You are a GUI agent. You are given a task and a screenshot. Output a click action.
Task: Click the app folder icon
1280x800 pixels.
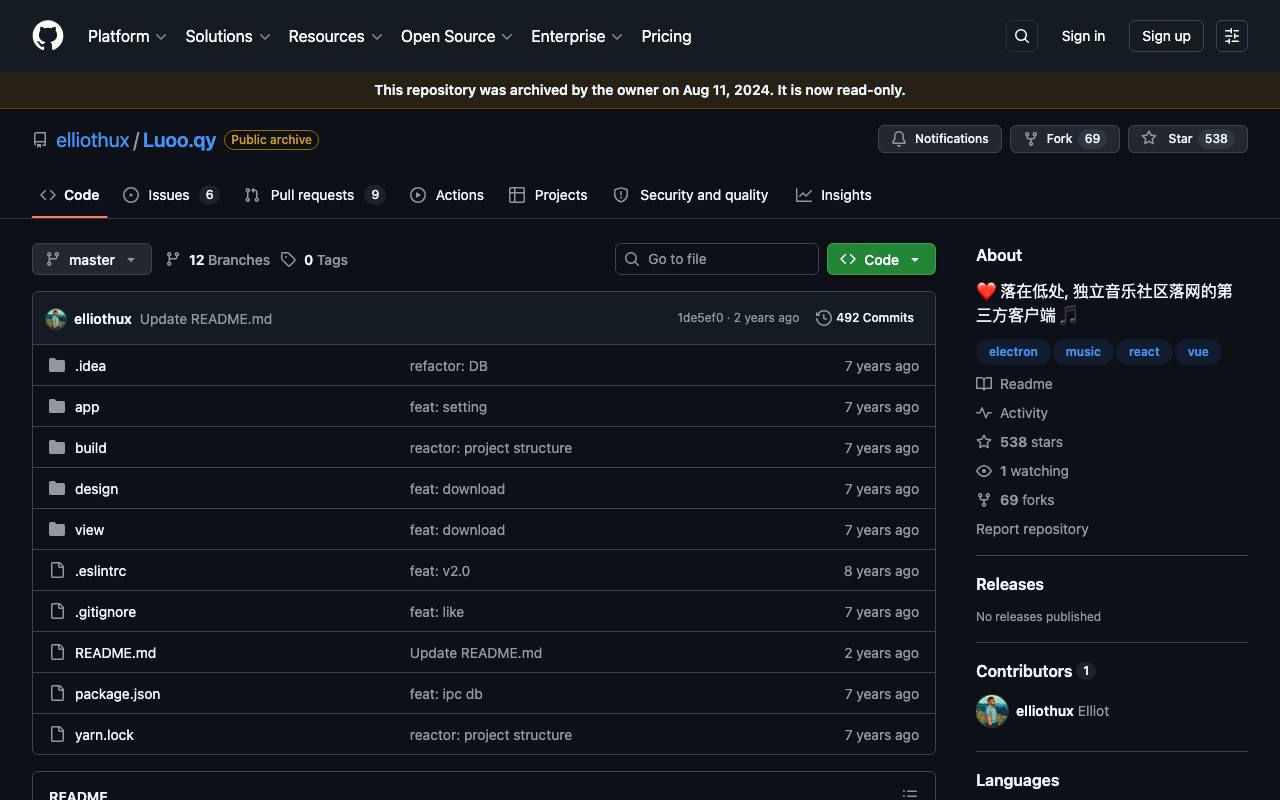(x=57, y=407)
